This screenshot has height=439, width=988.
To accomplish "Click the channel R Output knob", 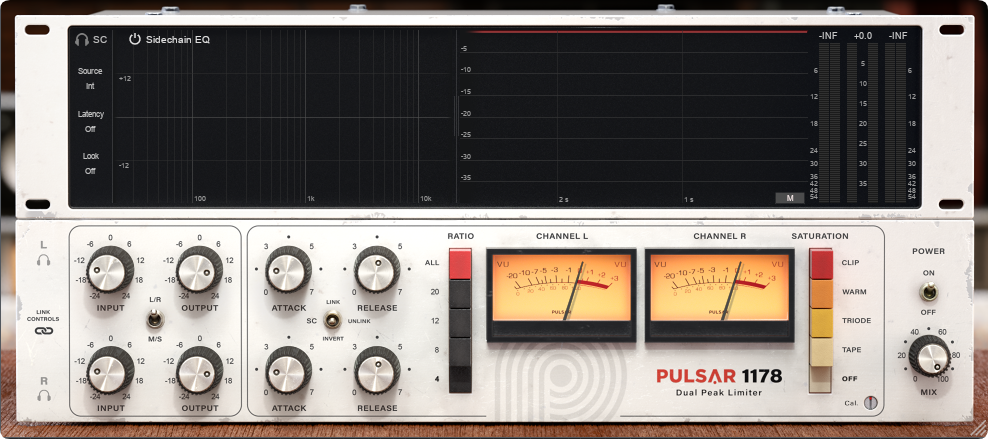I will (x=199, y=370).
